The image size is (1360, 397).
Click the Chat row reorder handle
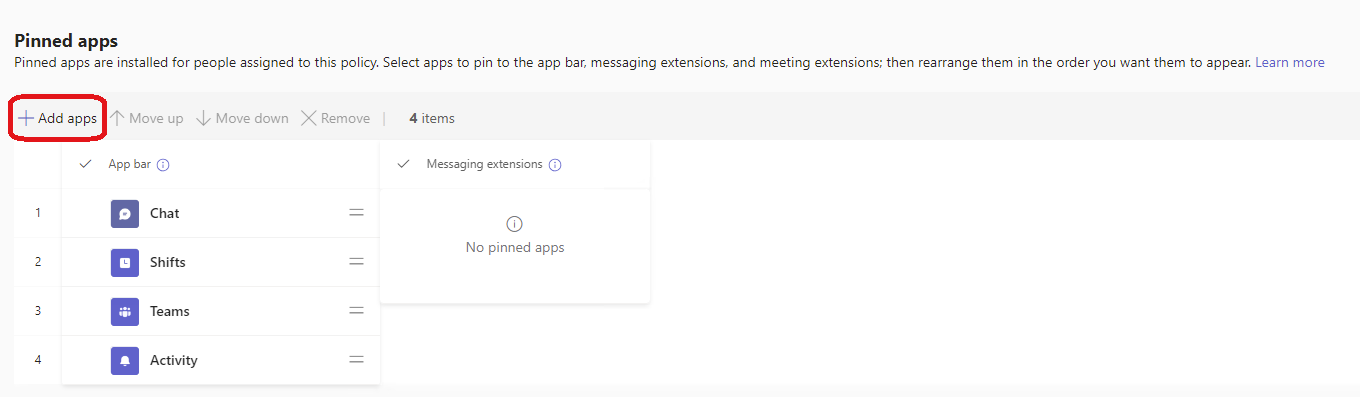pyautogui.click(x=356, y=213)
